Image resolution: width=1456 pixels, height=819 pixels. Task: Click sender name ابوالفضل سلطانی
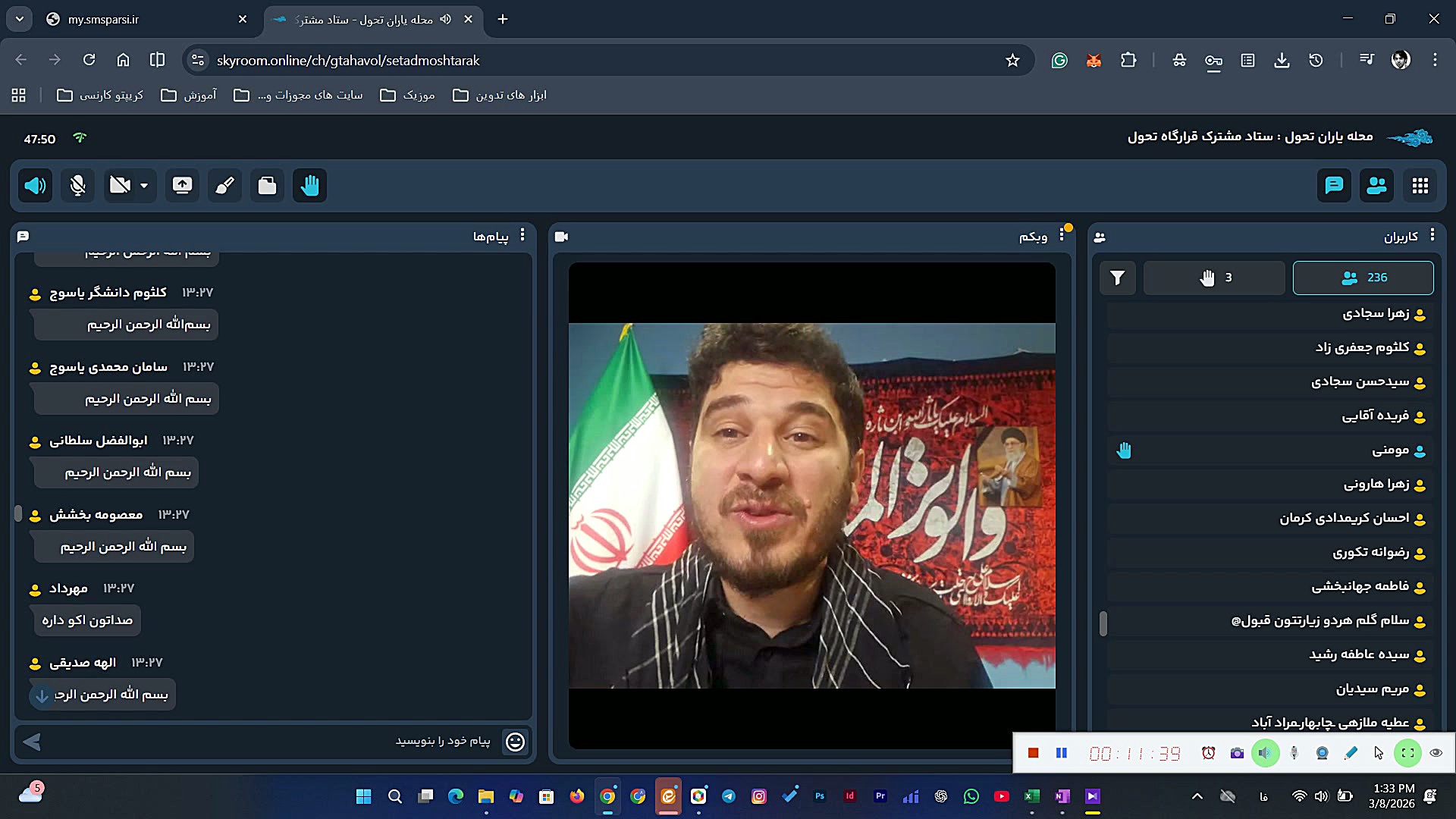[x=99, y=441]
